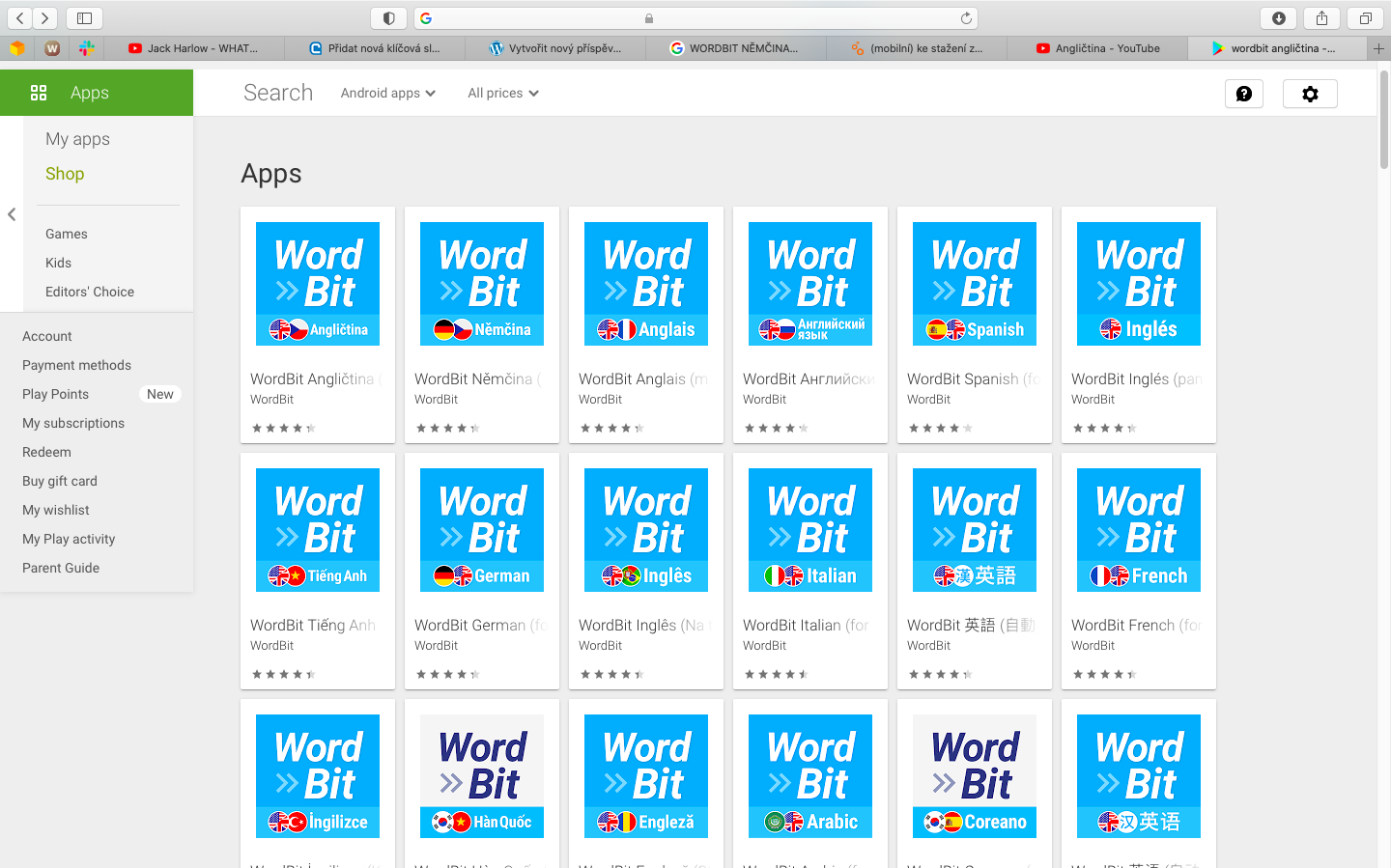This screenshot has height=868, width=1391.
Task: Switch to Přidat nová klíčová tab
Action: point(375,48)
